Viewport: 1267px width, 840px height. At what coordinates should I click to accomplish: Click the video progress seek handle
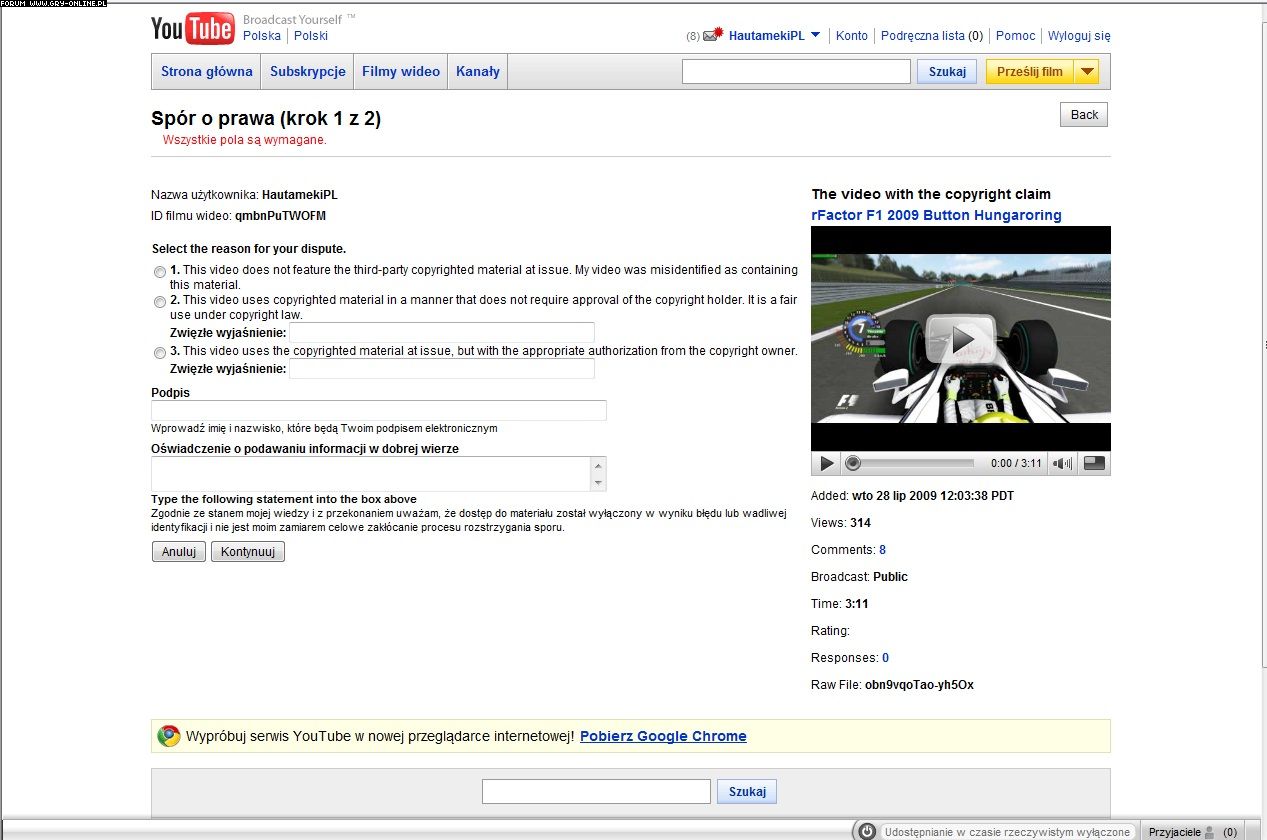(853, 463)
